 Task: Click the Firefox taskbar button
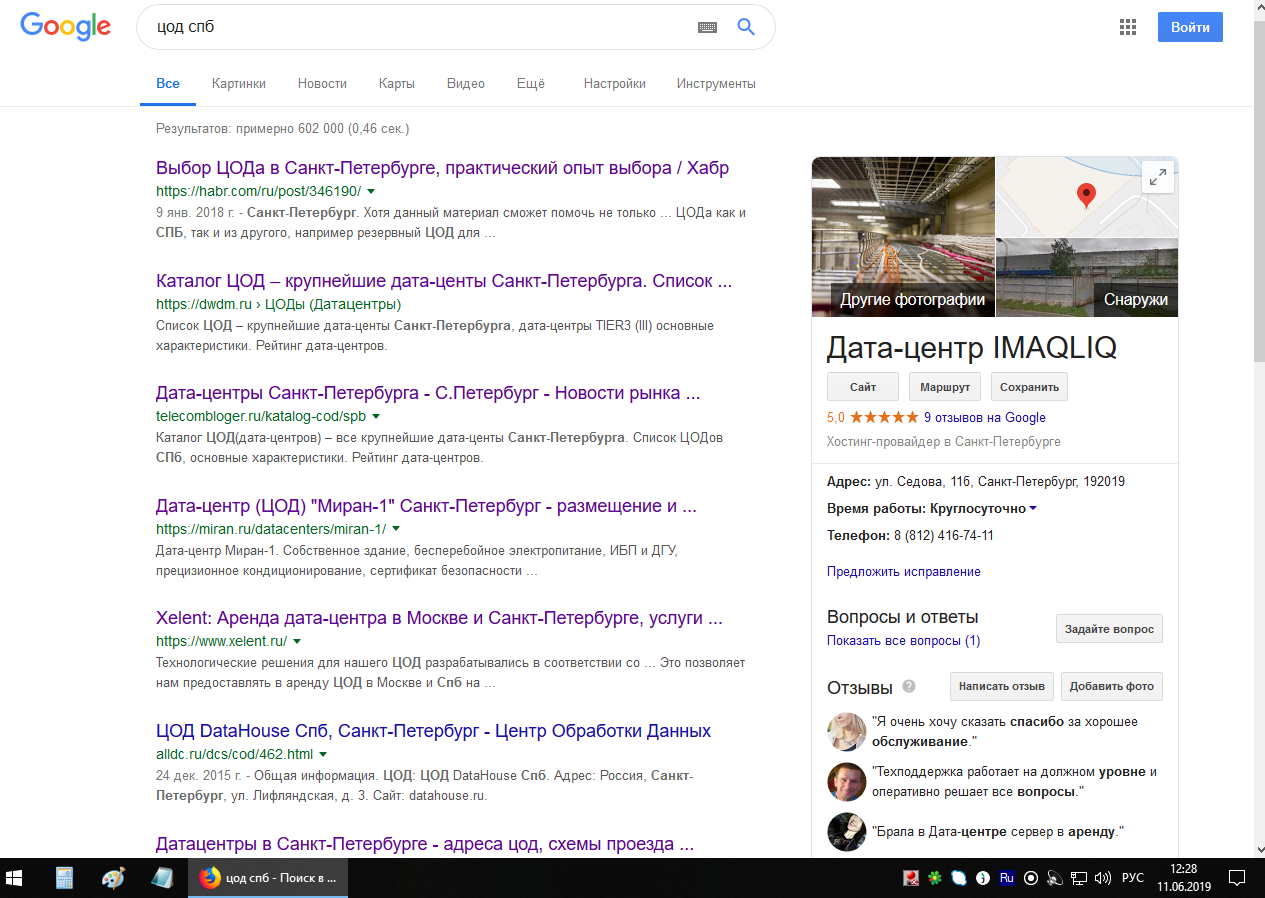pos(268,878)
